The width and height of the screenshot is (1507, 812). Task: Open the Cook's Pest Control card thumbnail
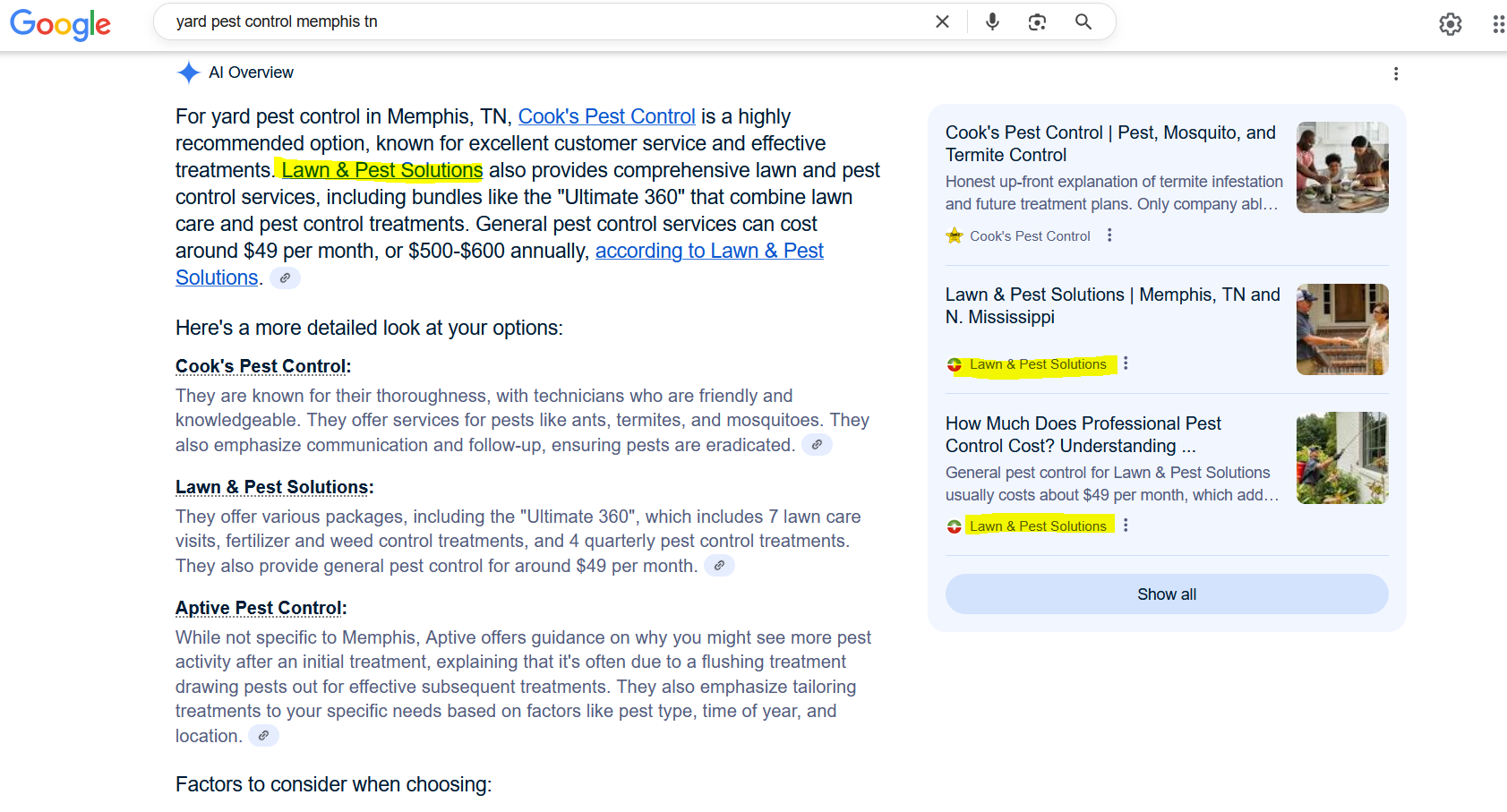coord(1341,167)
